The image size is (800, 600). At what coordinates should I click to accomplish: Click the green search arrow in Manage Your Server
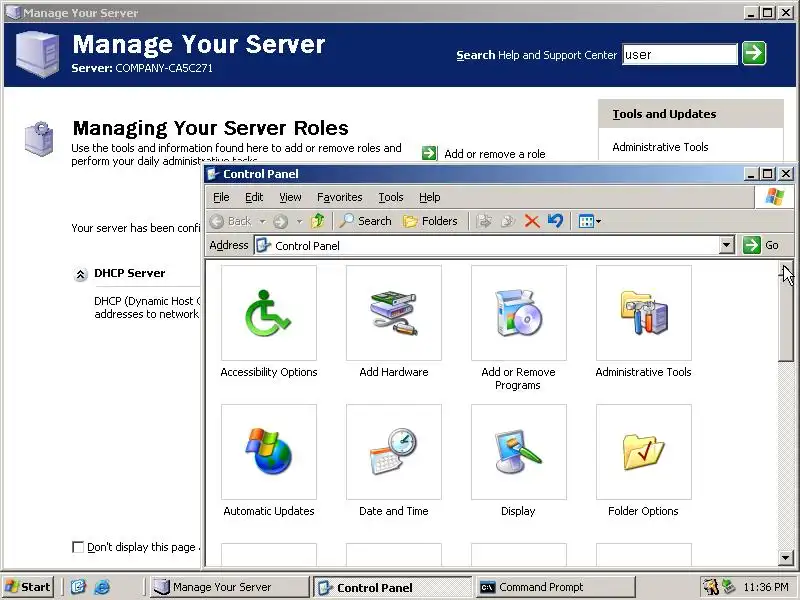pos(754,54)
